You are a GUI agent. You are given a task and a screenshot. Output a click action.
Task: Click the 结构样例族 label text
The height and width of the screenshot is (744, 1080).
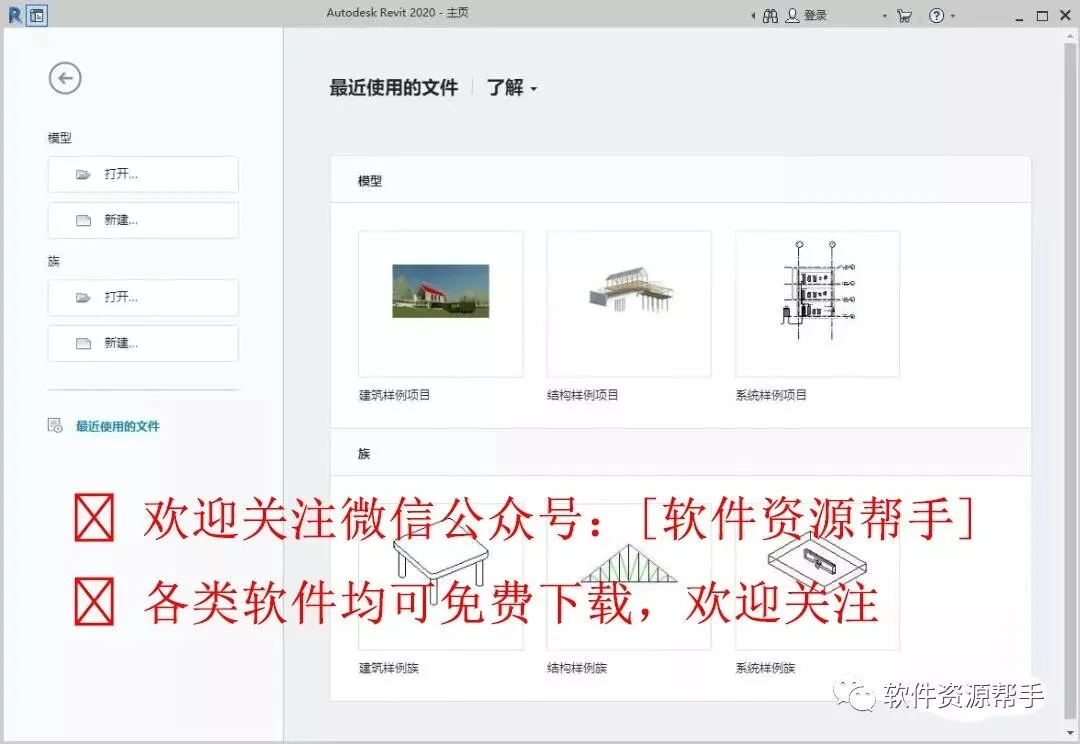pyautogui.click(x=577, y=668)
